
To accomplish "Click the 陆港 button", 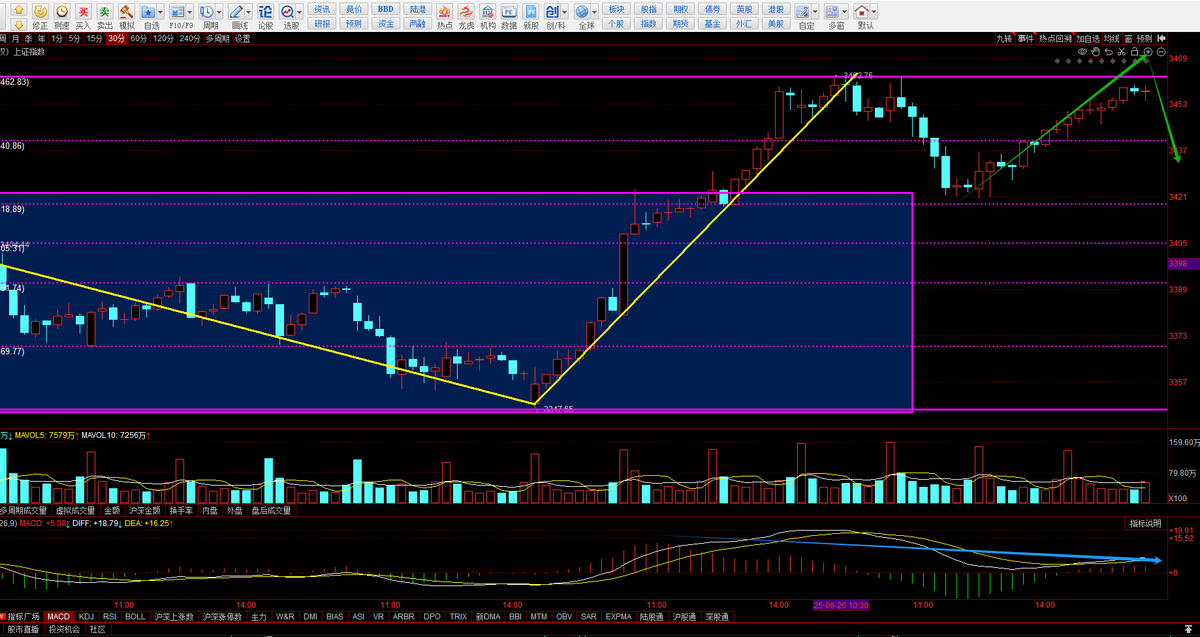I will coord(417,9).
